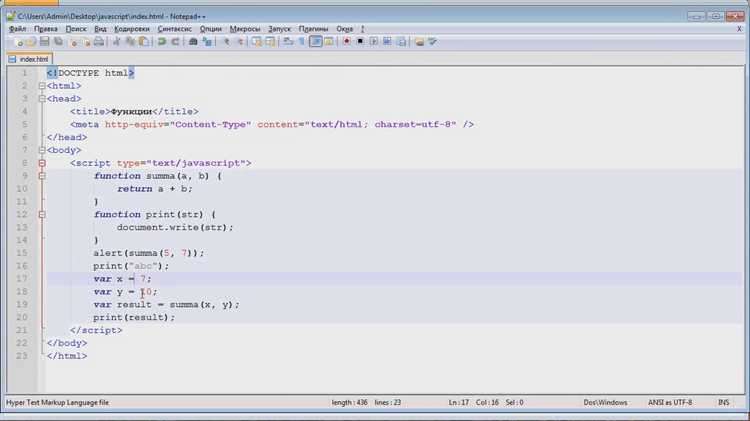
Task: Open the Поиск menu
Action: [x=76, y=29]
